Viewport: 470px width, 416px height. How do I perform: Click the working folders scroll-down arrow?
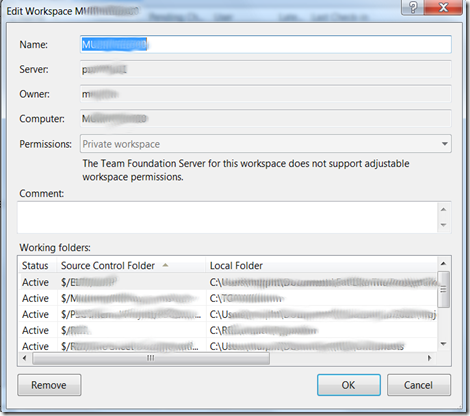443,344
